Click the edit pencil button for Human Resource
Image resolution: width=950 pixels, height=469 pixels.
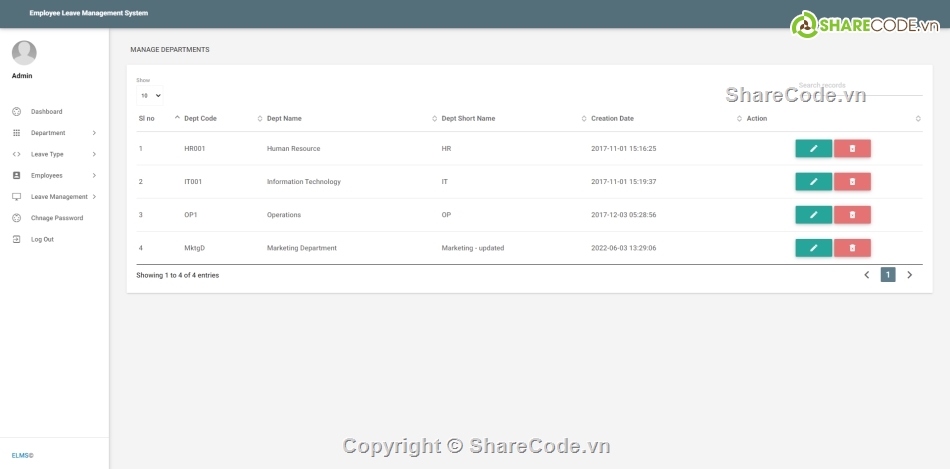click(x=813, y=148)
